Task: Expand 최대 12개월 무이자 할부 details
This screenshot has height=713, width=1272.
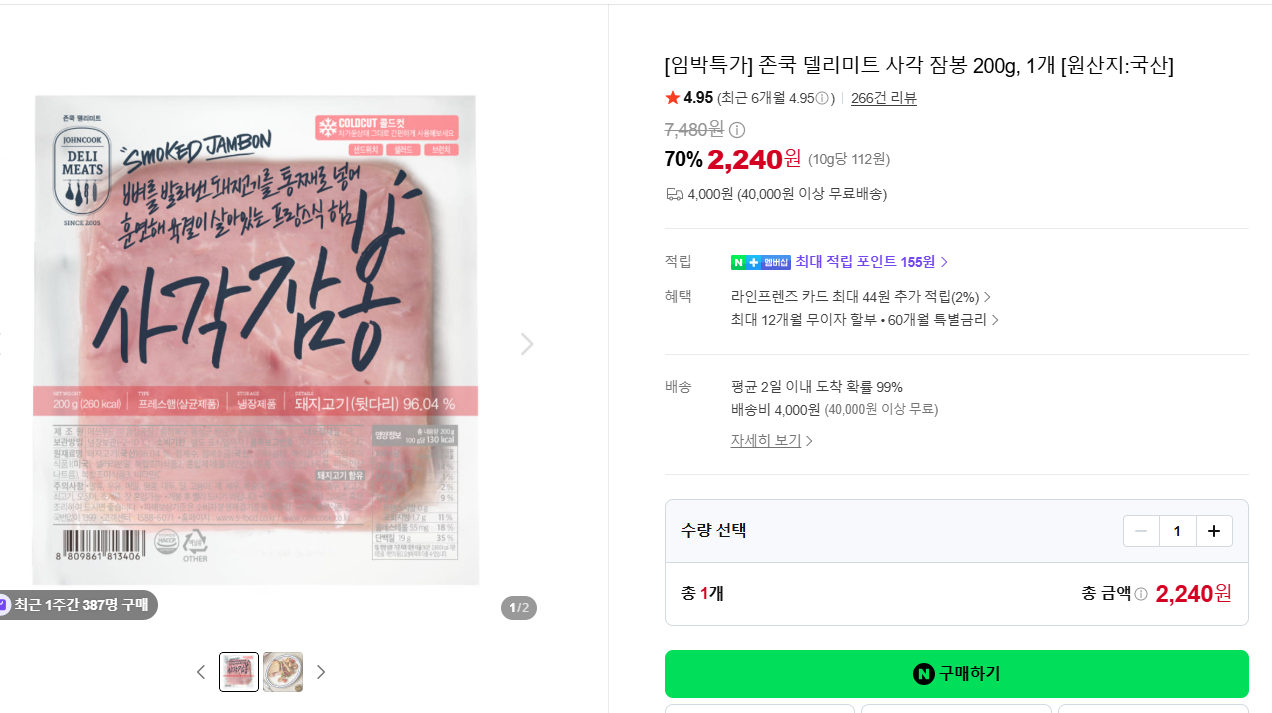Action: [x=865, y=320]
